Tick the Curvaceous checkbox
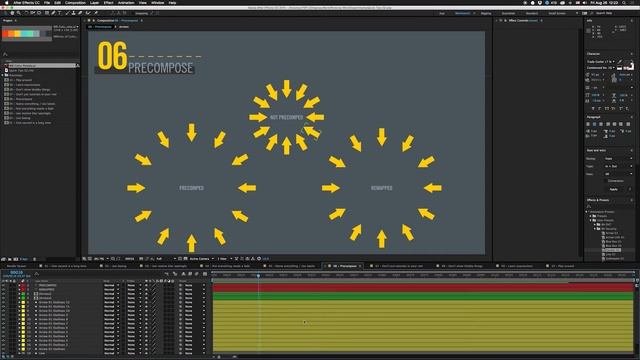Image resolution: width=640 pixels, height=360 pixels. point(606,181)
